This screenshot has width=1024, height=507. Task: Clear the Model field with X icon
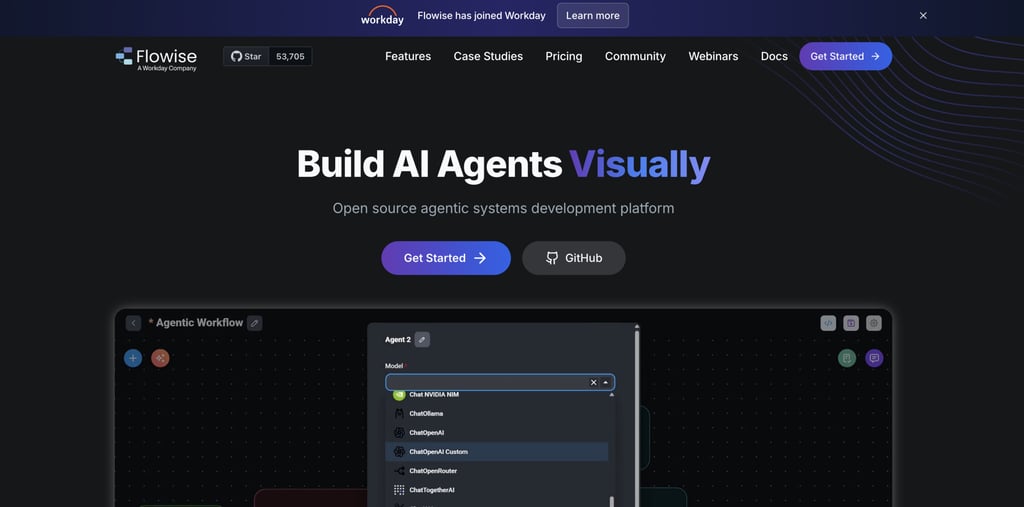pos(593,382)
